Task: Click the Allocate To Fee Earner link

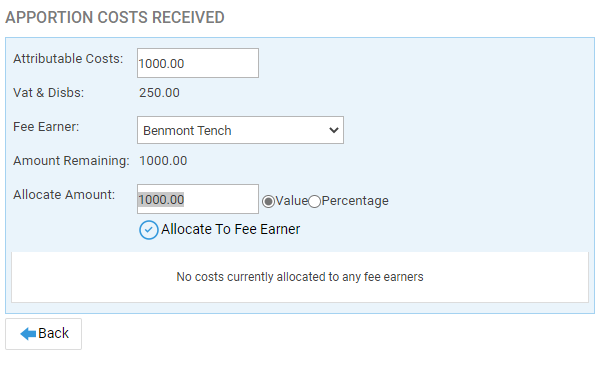Action: point(230,229)
